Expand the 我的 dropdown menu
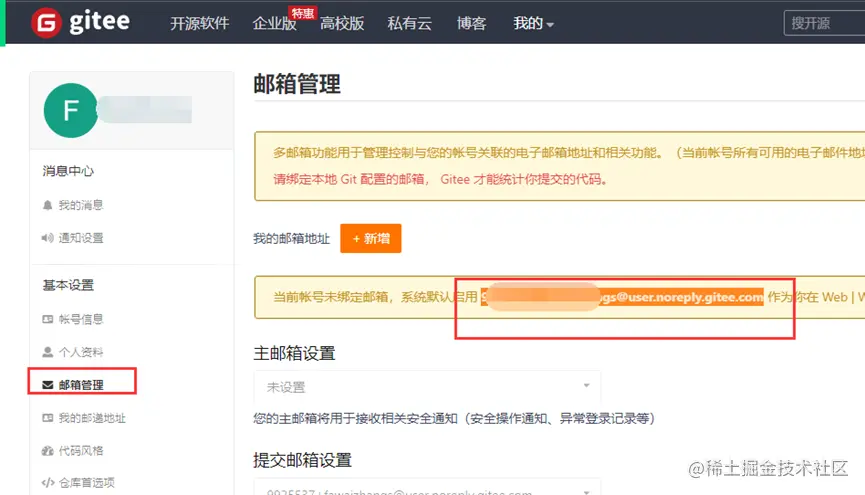Screen dimensions: 865x495 point(533,23)
